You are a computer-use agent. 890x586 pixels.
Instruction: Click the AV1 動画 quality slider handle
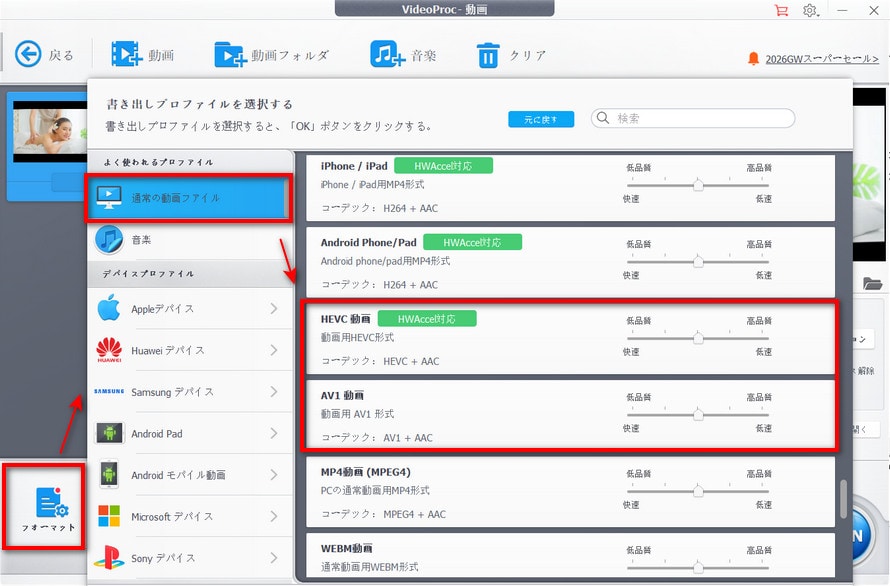click(x=698, y=415)
